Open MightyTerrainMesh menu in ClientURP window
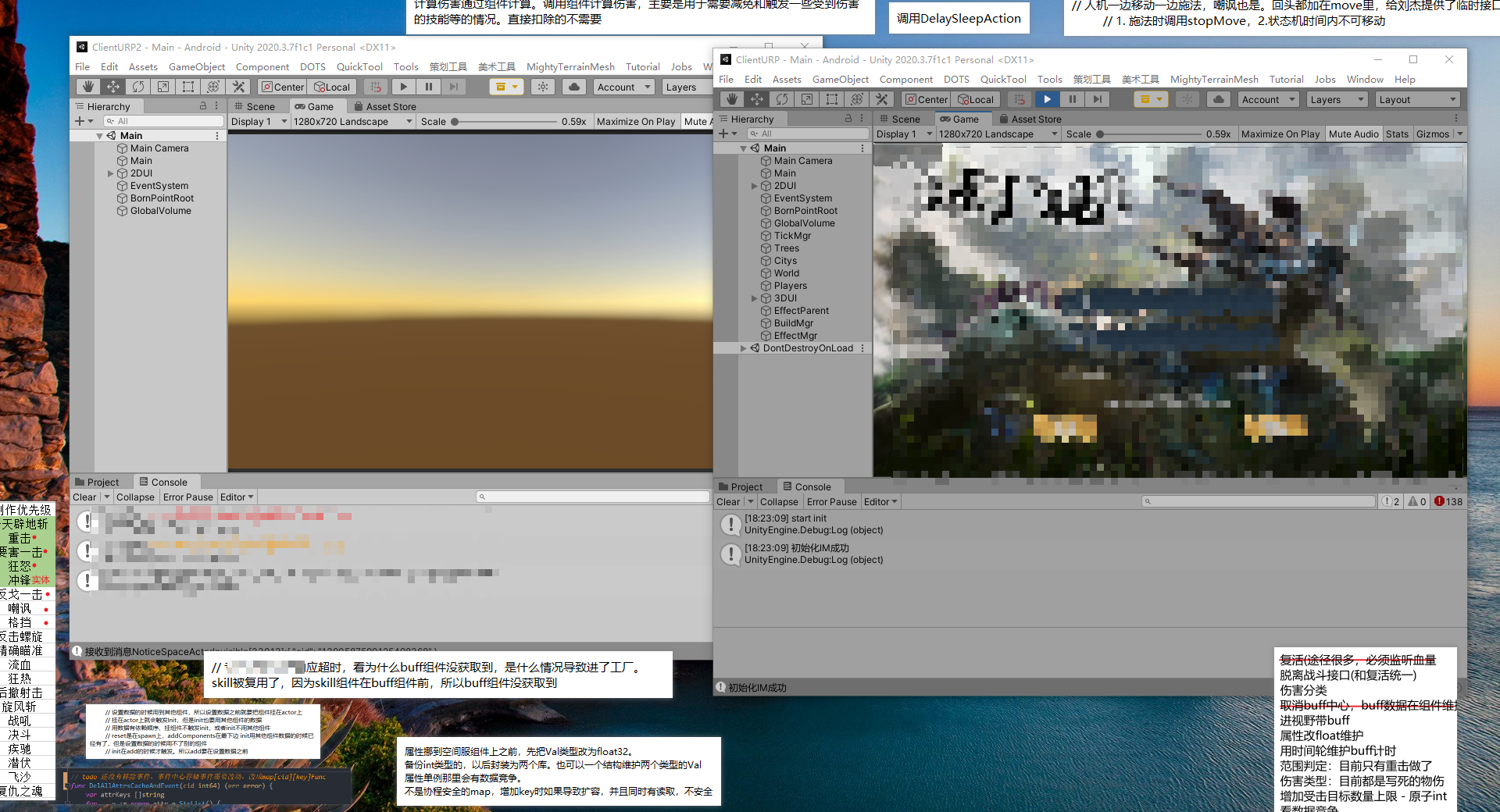1500x812 pixels. pyautogui.click(x=1214, y=80)
